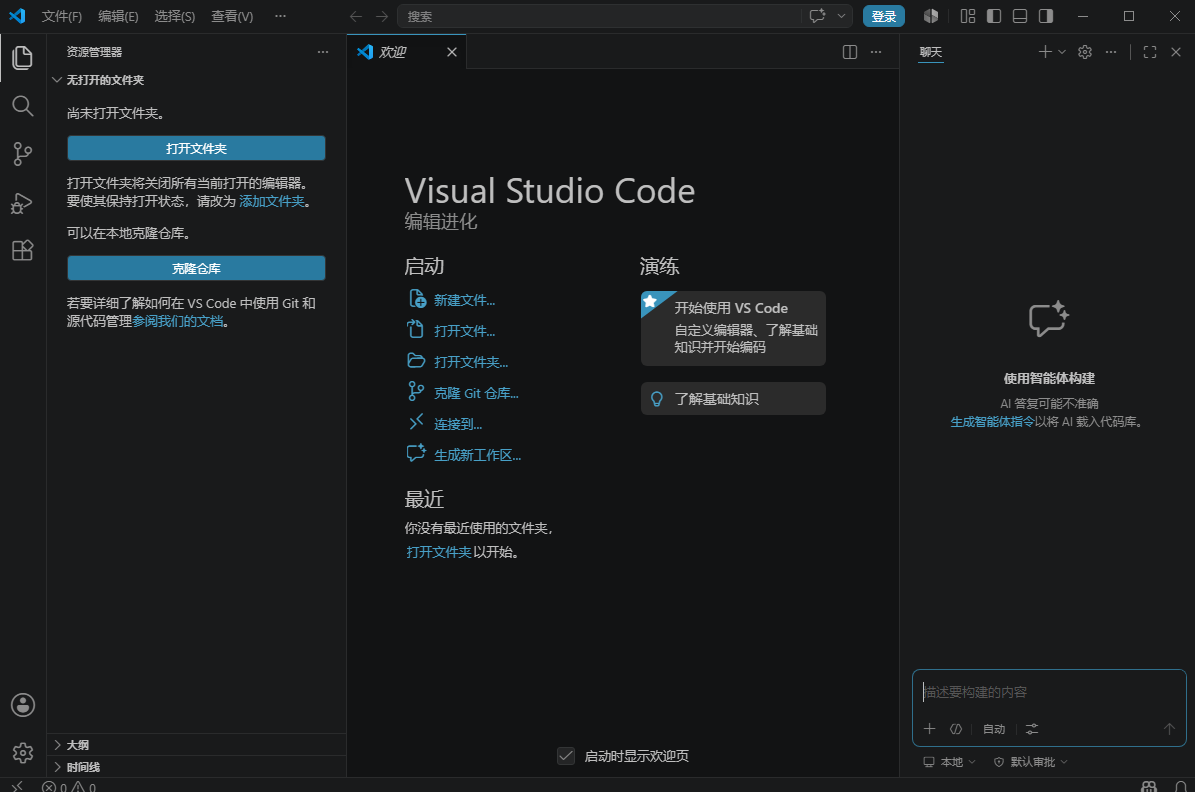Select the 聊天 panel tab
Screen dimensions: 1195x792
click(x=931, y=52)
